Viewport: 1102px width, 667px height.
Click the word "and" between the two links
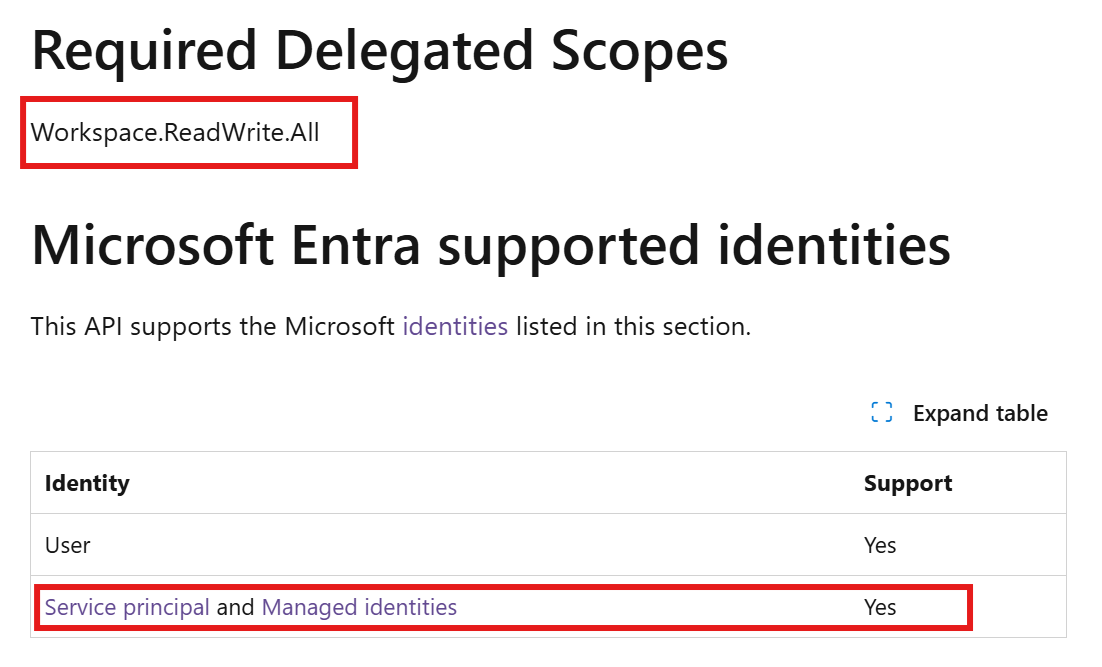[236, 607]
